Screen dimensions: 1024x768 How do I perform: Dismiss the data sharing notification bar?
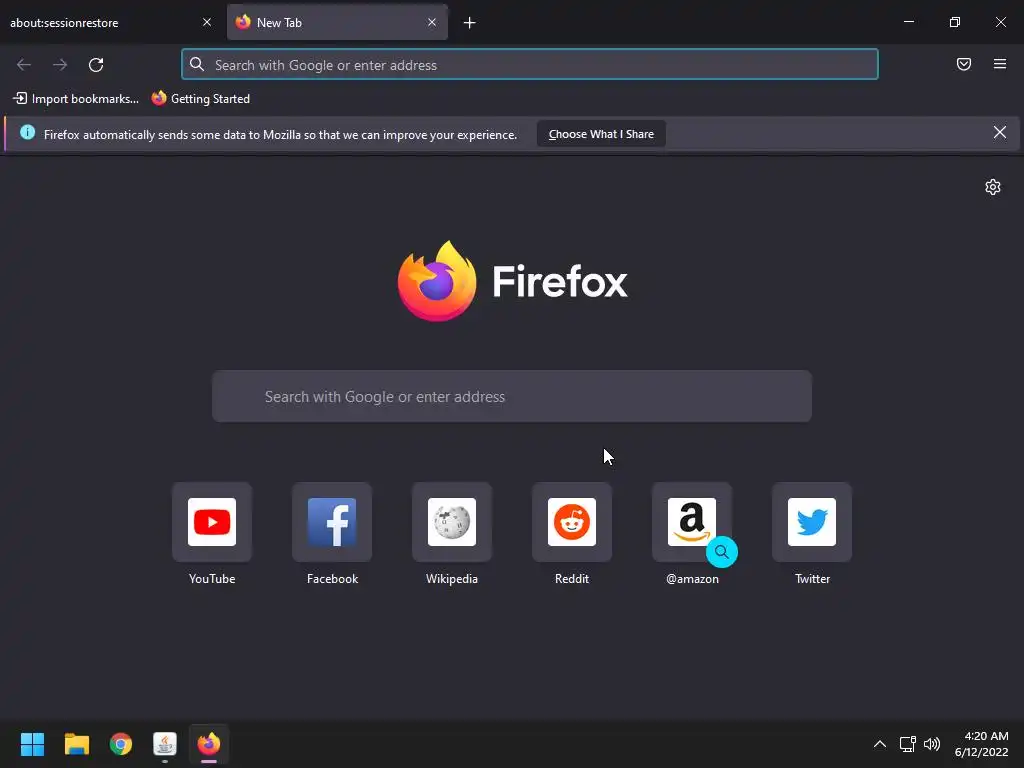[1000, 133]
